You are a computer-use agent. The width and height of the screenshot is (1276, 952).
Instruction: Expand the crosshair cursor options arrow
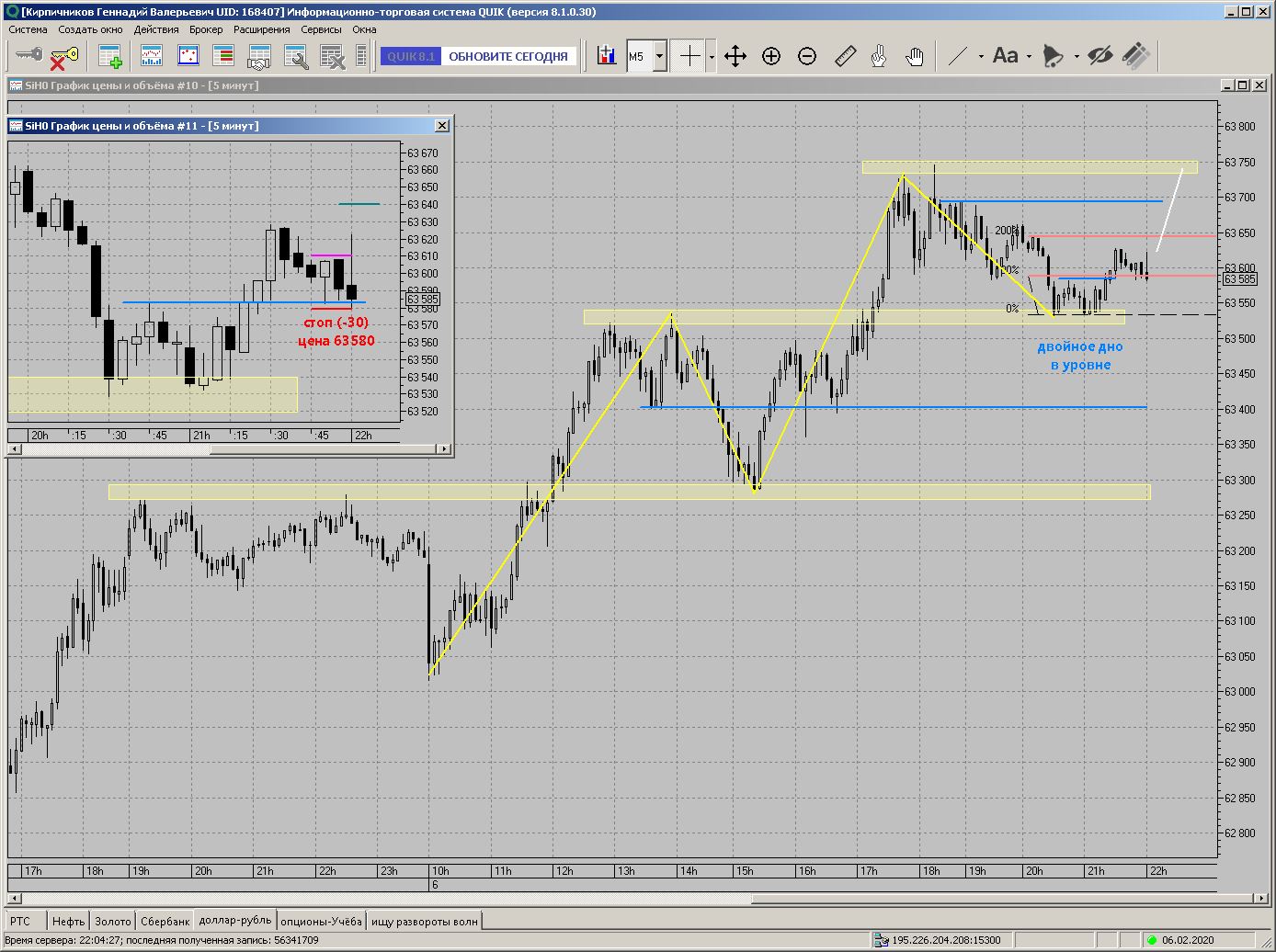712,56
